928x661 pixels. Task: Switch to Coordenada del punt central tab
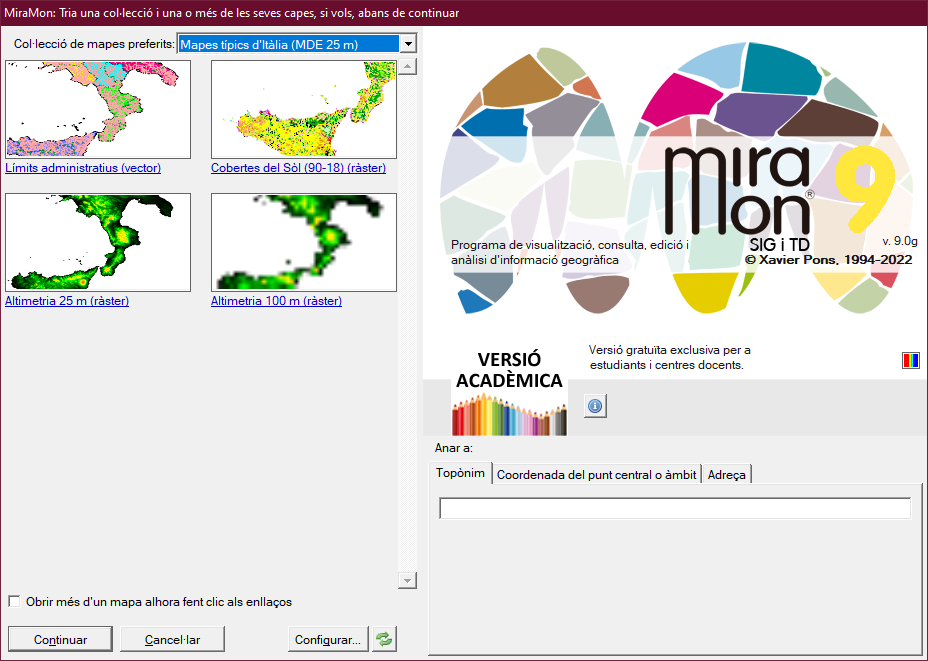click(x=597, y=475)
